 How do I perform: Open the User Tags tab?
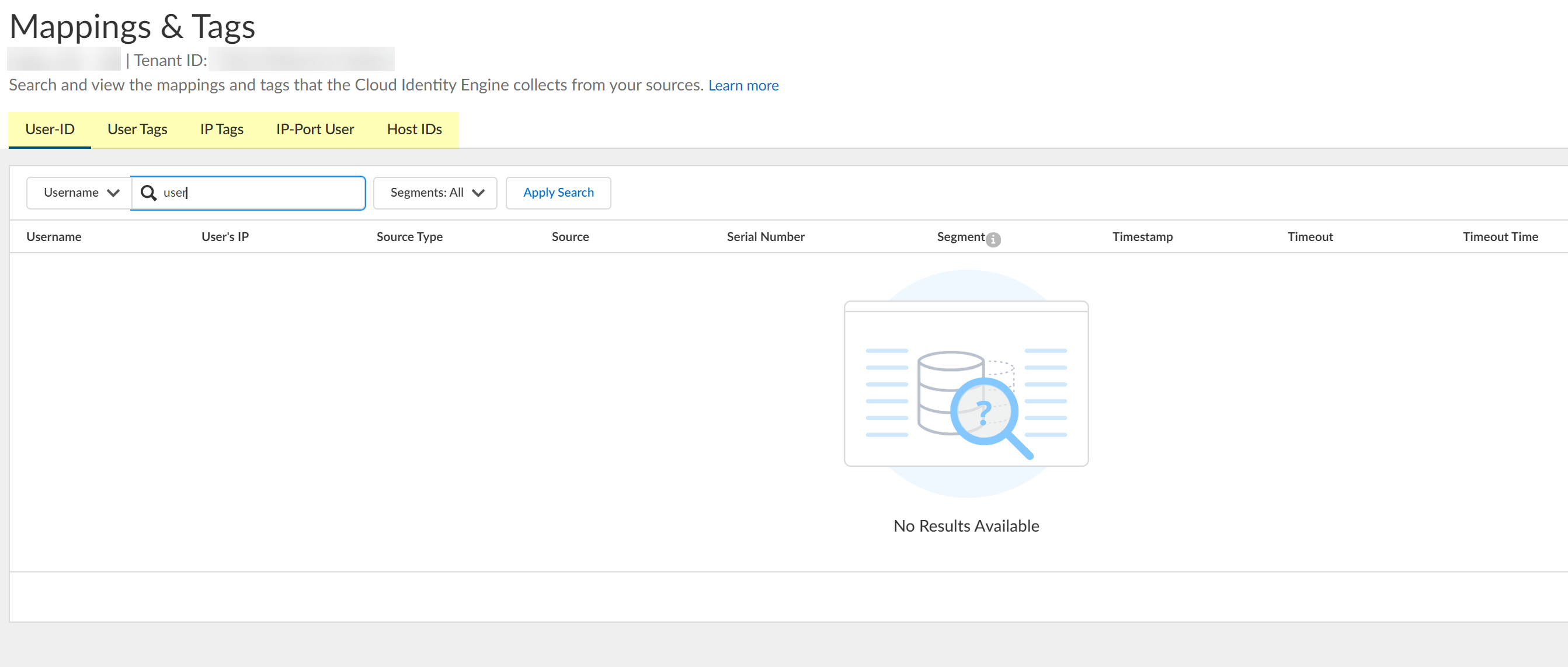[137, 129]
